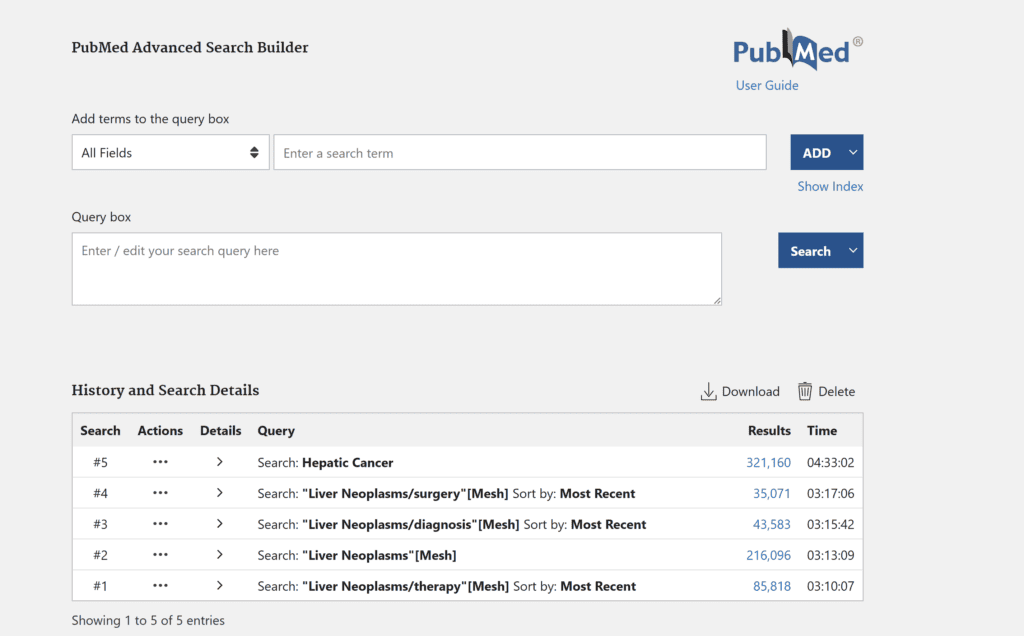Open 216,096 results link
This screenshot has width=1024, height=636.
point(768,555)
